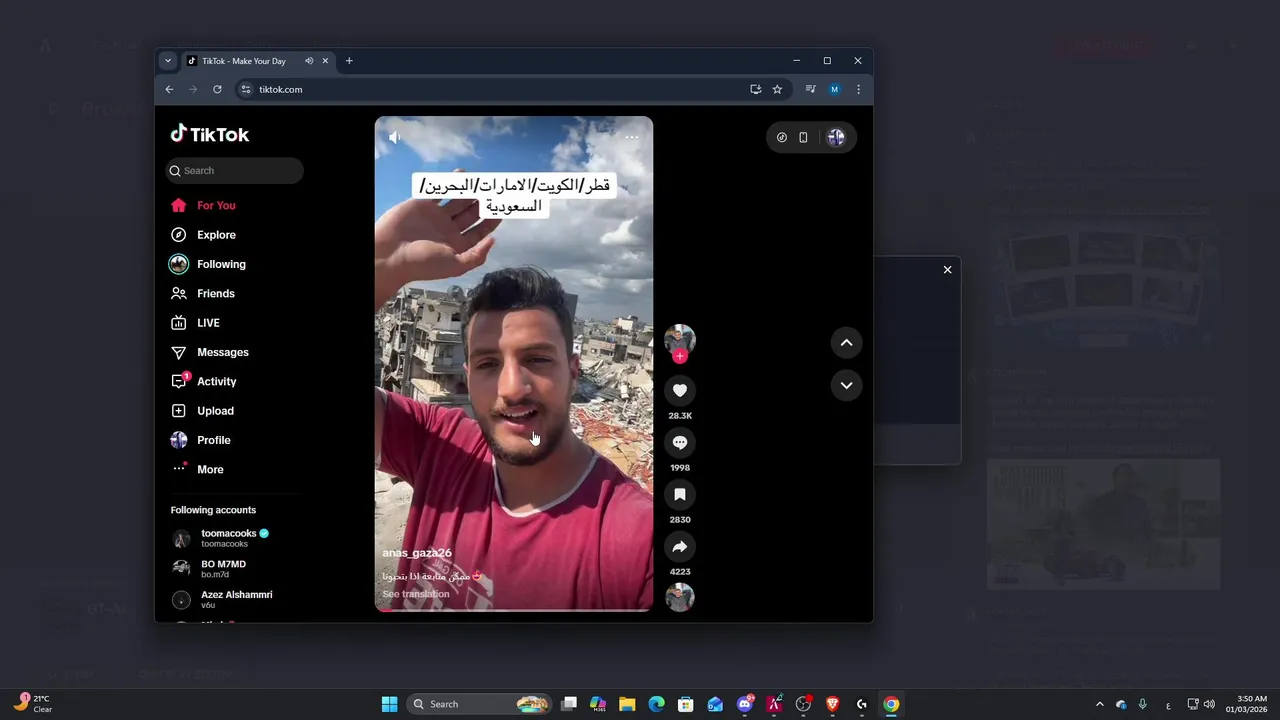Open the microphone indicator in system tray

coord(1142,704)
